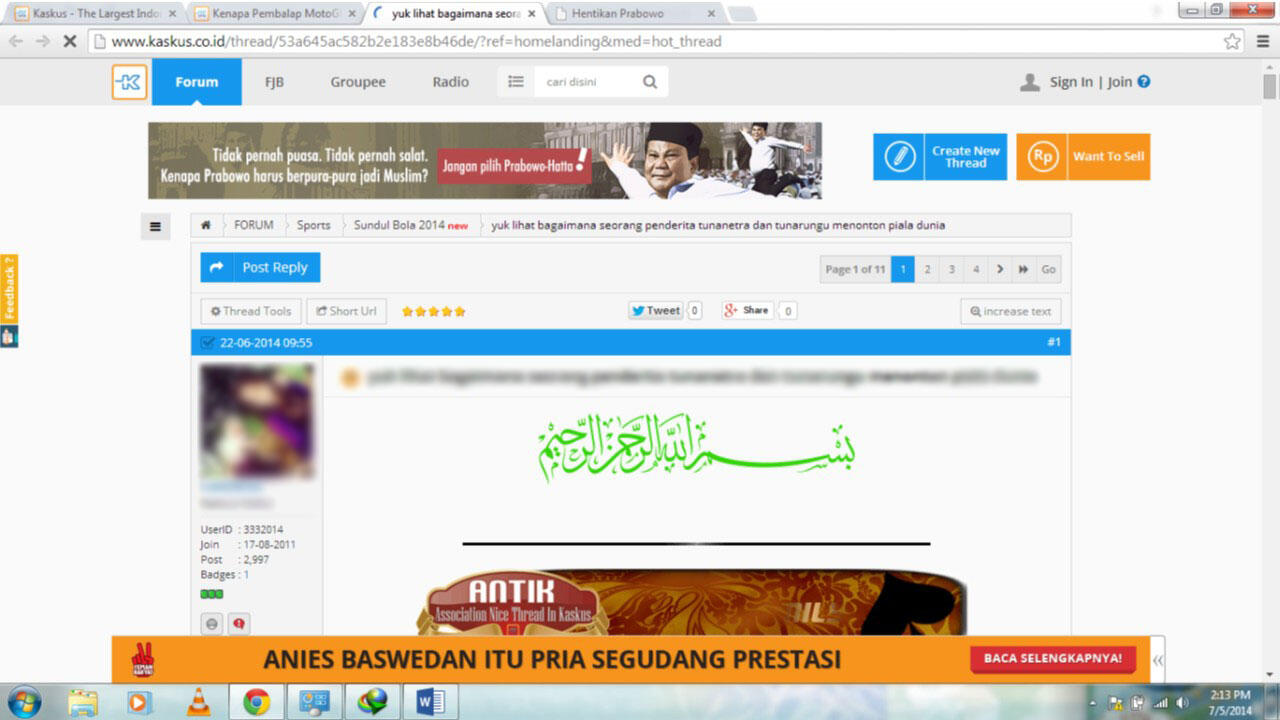
Task: Open the Groupee navigation item
Action: [x=358, y=82]
